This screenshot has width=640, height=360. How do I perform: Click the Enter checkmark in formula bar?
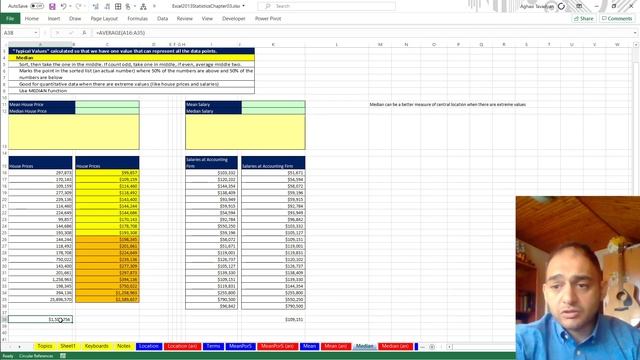coord(71,33)
